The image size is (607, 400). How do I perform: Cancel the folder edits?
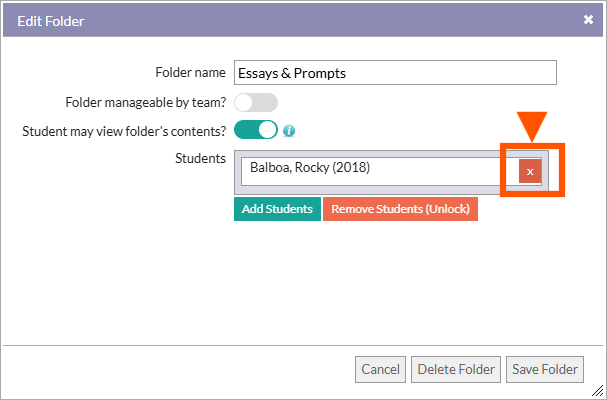(x=380, y=369)
